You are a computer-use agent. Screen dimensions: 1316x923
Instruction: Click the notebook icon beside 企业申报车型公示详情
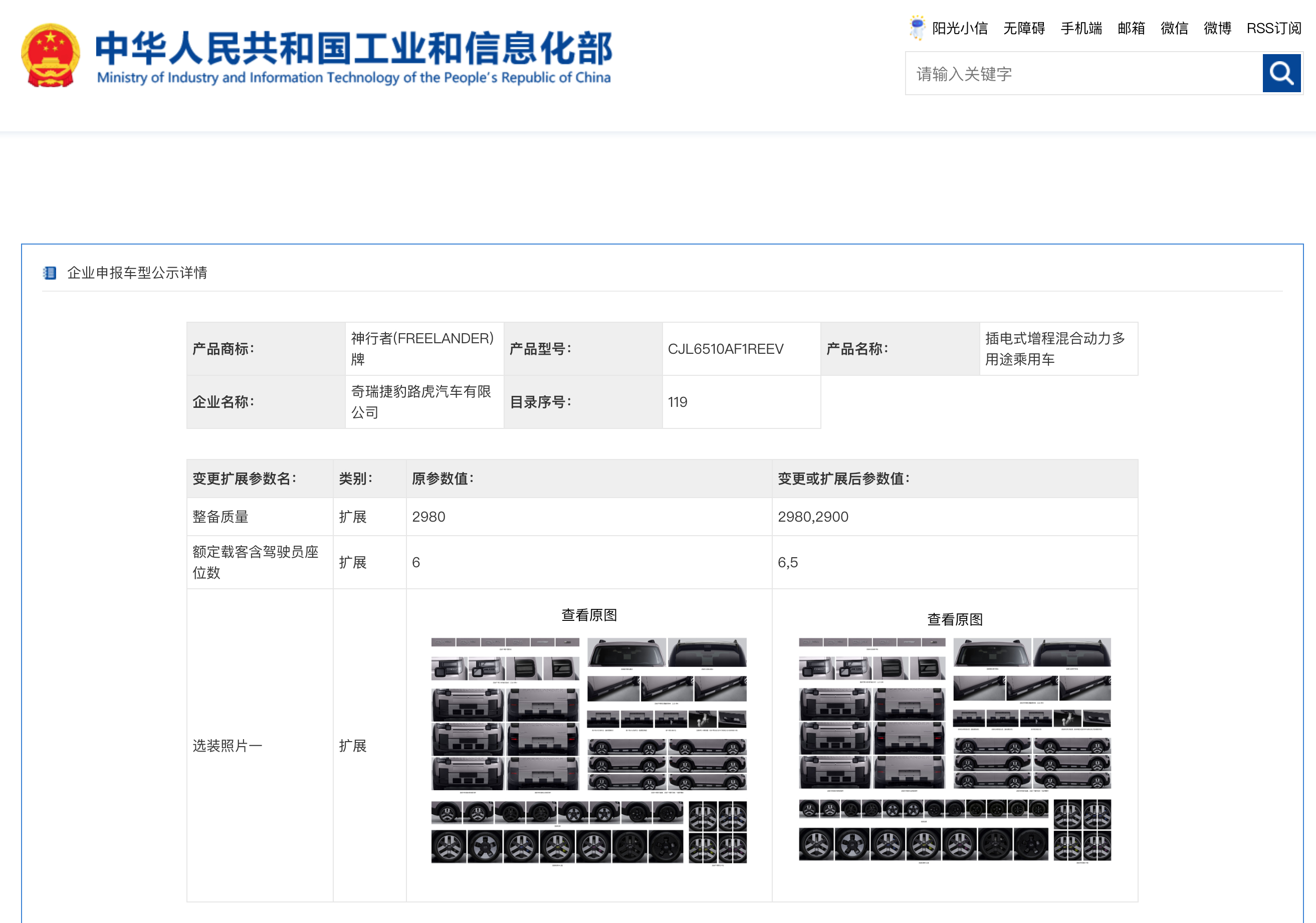tap(49, 273)
